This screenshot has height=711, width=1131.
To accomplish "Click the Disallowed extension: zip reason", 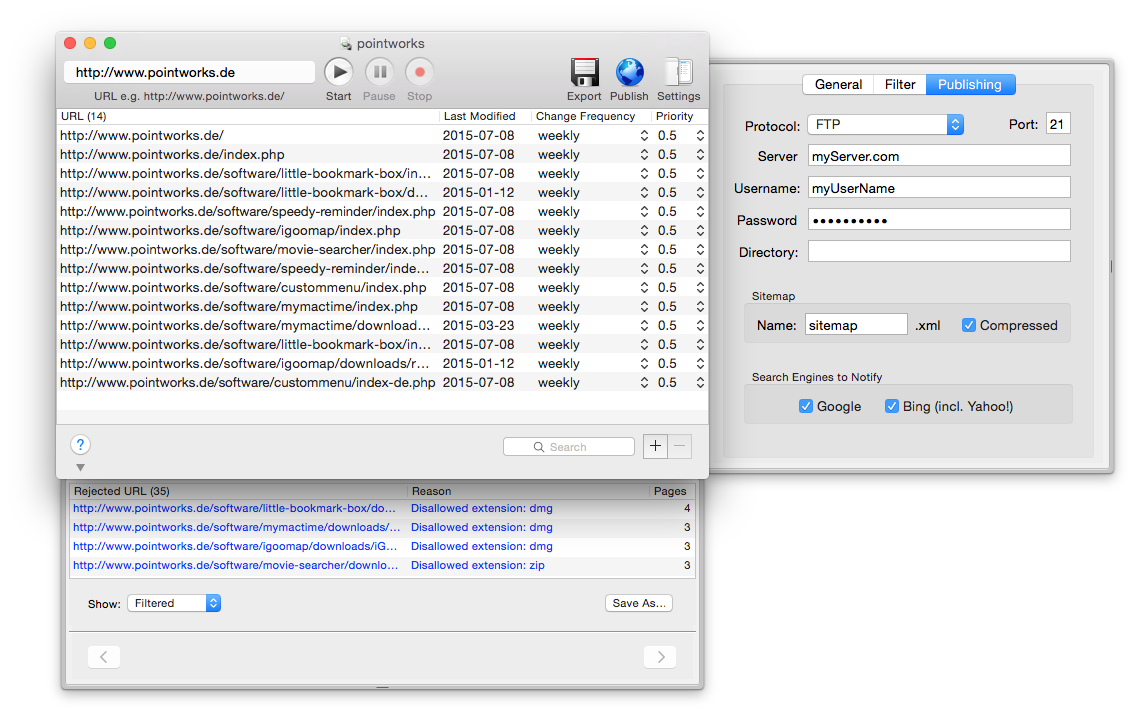I will point(478,565).
